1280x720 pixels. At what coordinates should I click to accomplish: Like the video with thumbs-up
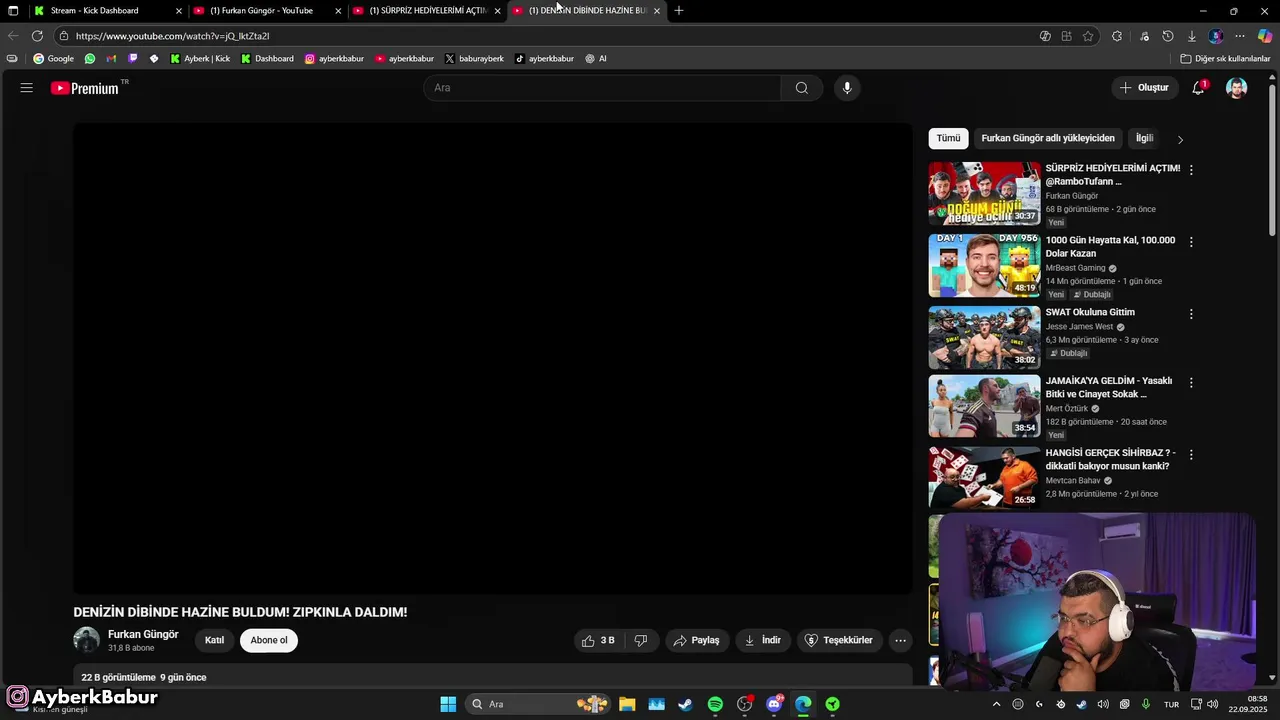pos(598,640)
